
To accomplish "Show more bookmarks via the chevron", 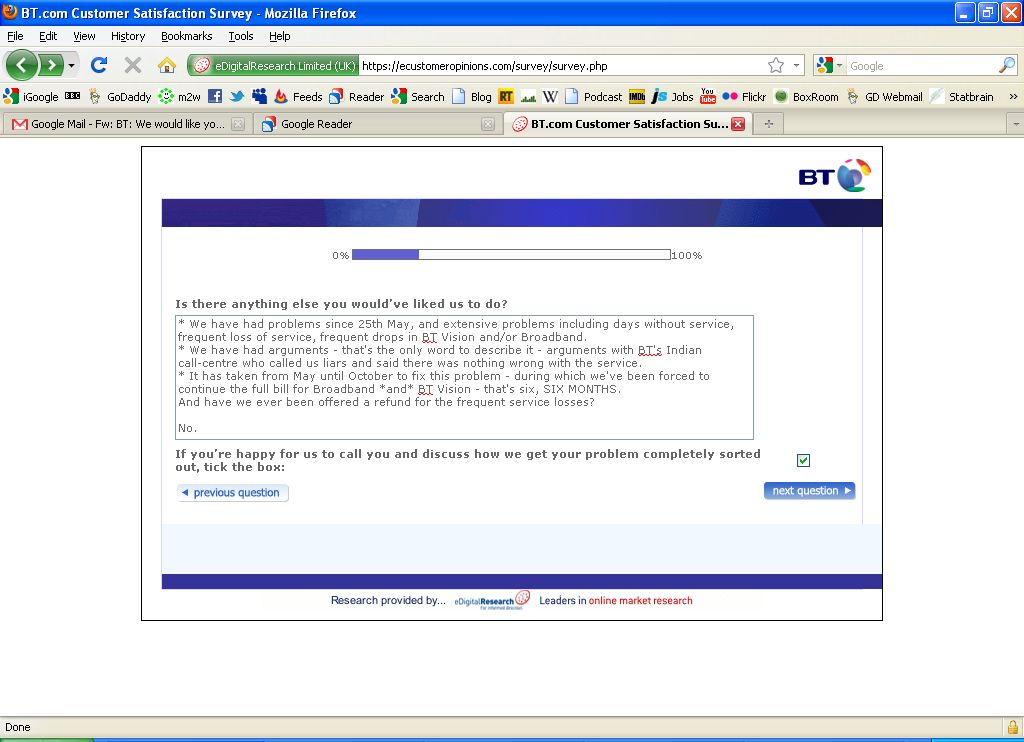I will click(x=1012, y=97).
